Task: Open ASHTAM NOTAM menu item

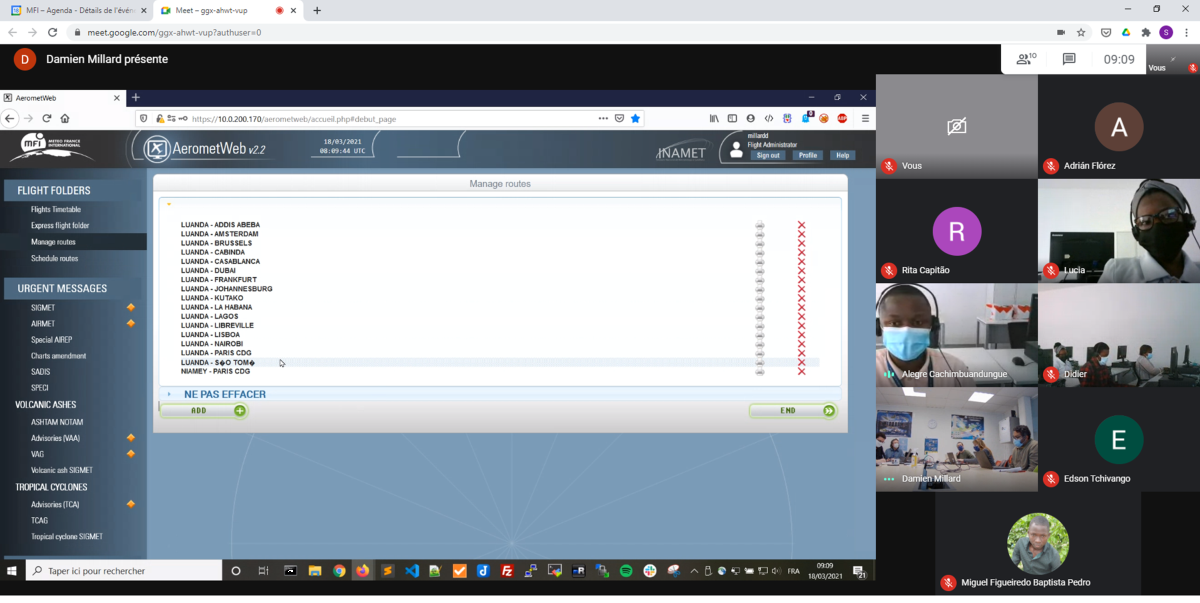Action: click(x=57, y=422)
